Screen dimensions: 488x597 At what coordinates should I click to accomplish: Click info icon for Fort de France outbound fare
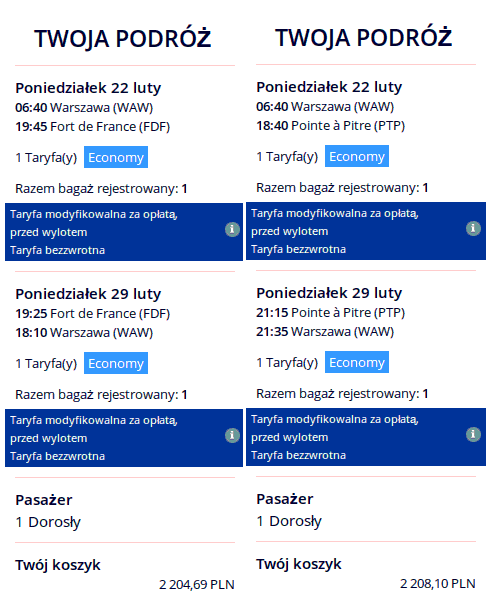(232, 230)
